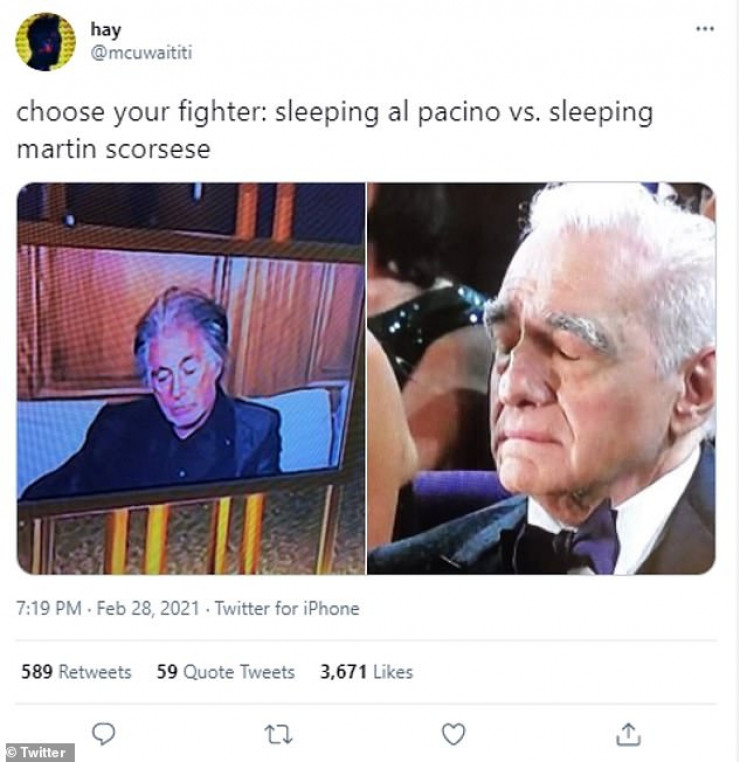Click the Feb 28, 2021 date
The image size is (740, 762).
(148, 608)
